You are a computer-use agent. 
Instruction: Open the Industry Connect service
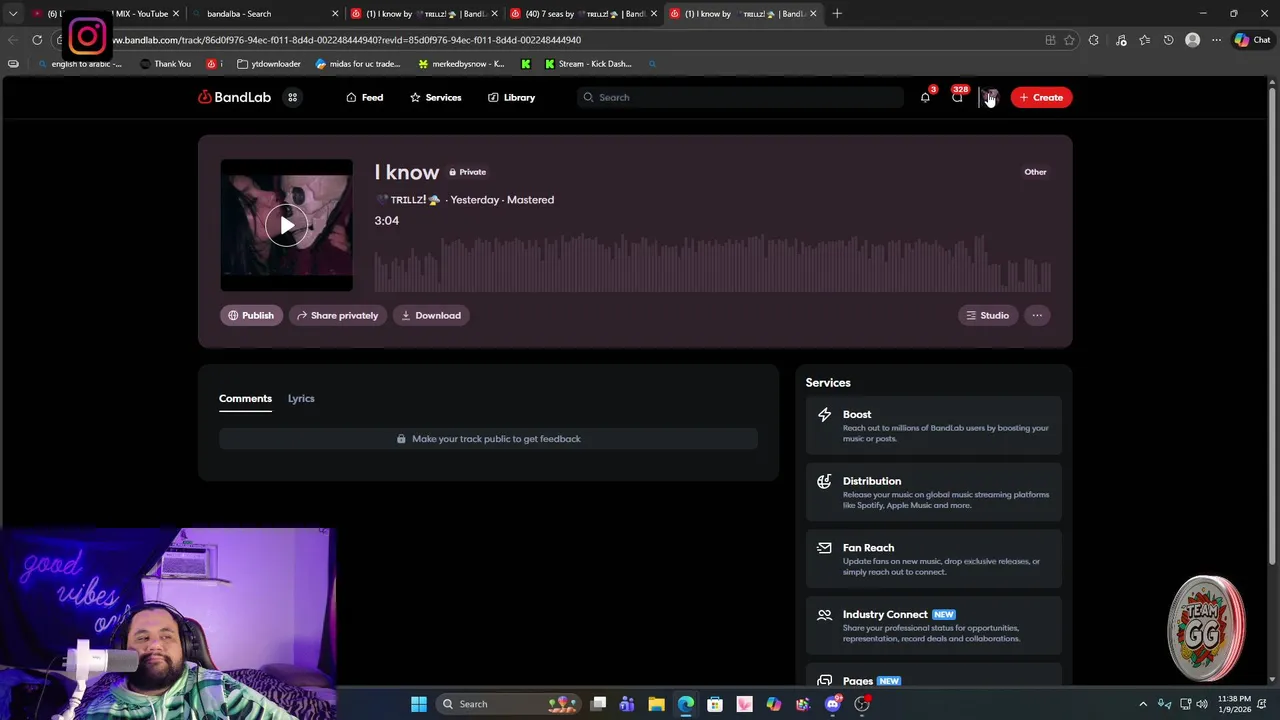point(933,626)
